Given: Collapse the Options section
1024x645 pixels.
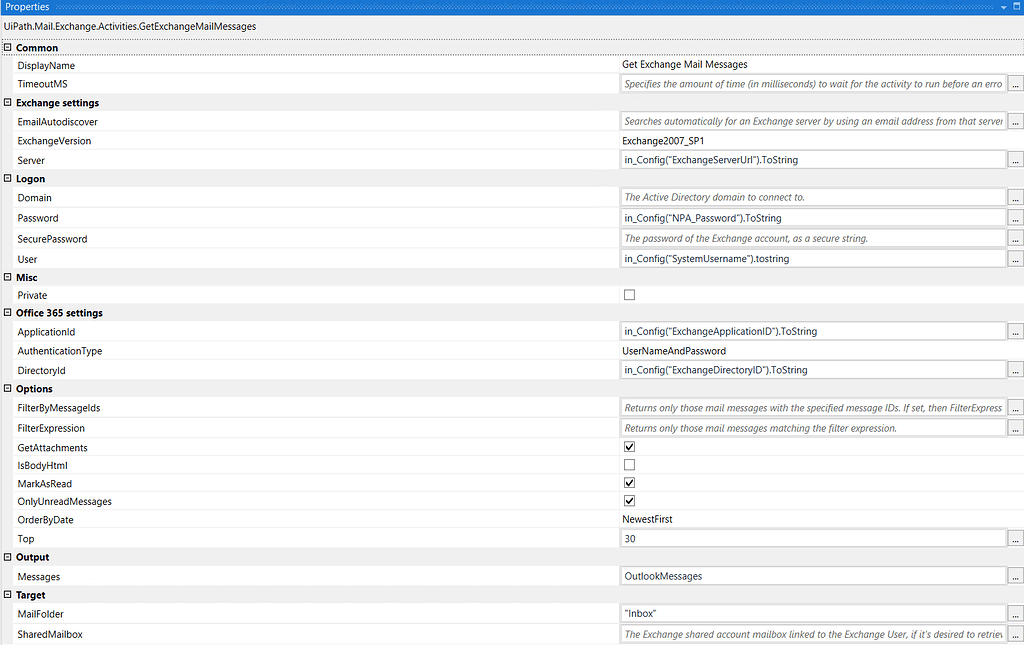Looking at the screenshot, I should [8, 388].
